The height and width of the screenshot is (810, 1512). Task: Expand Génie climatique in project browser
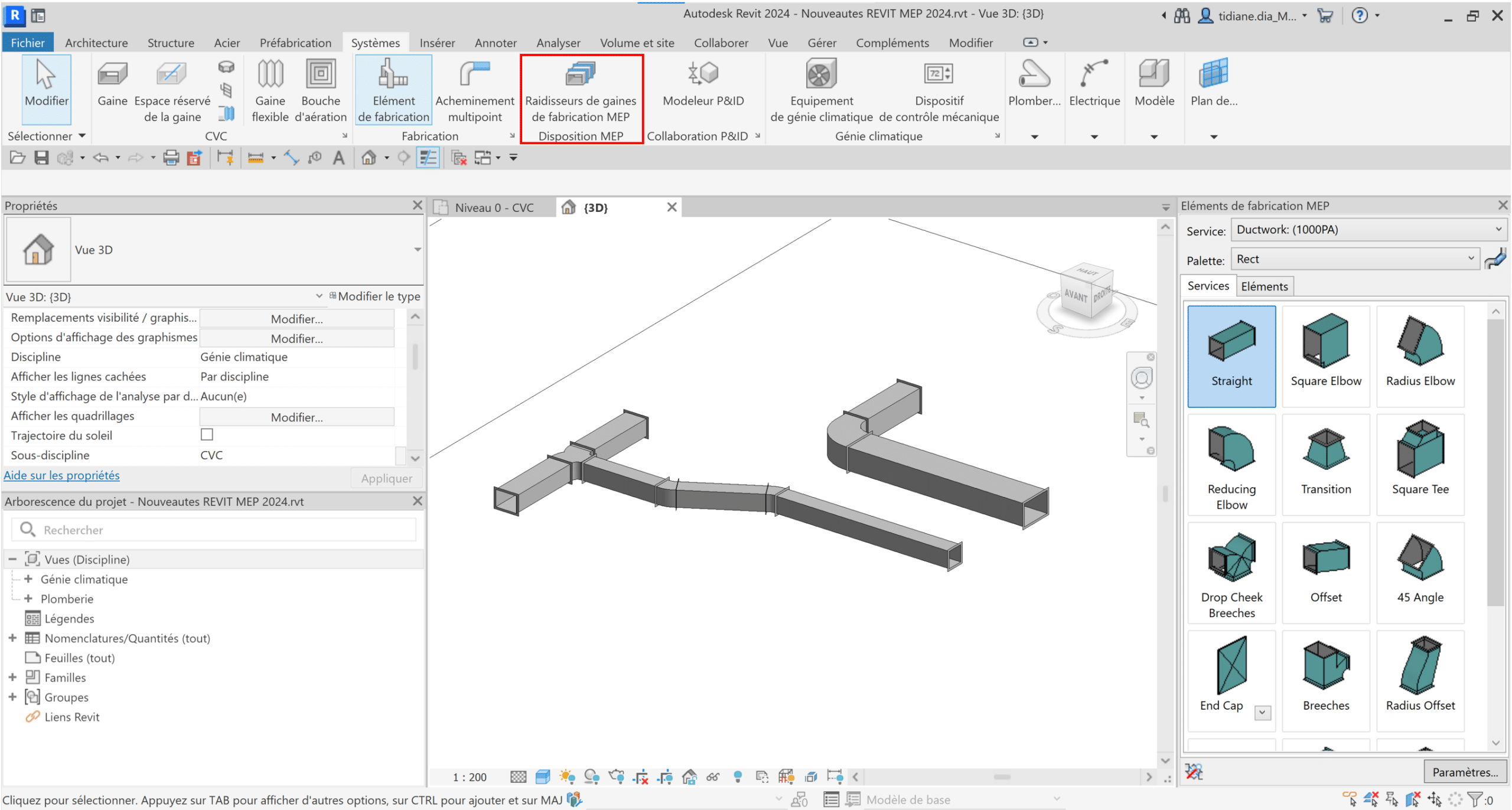tap(28, 579)
